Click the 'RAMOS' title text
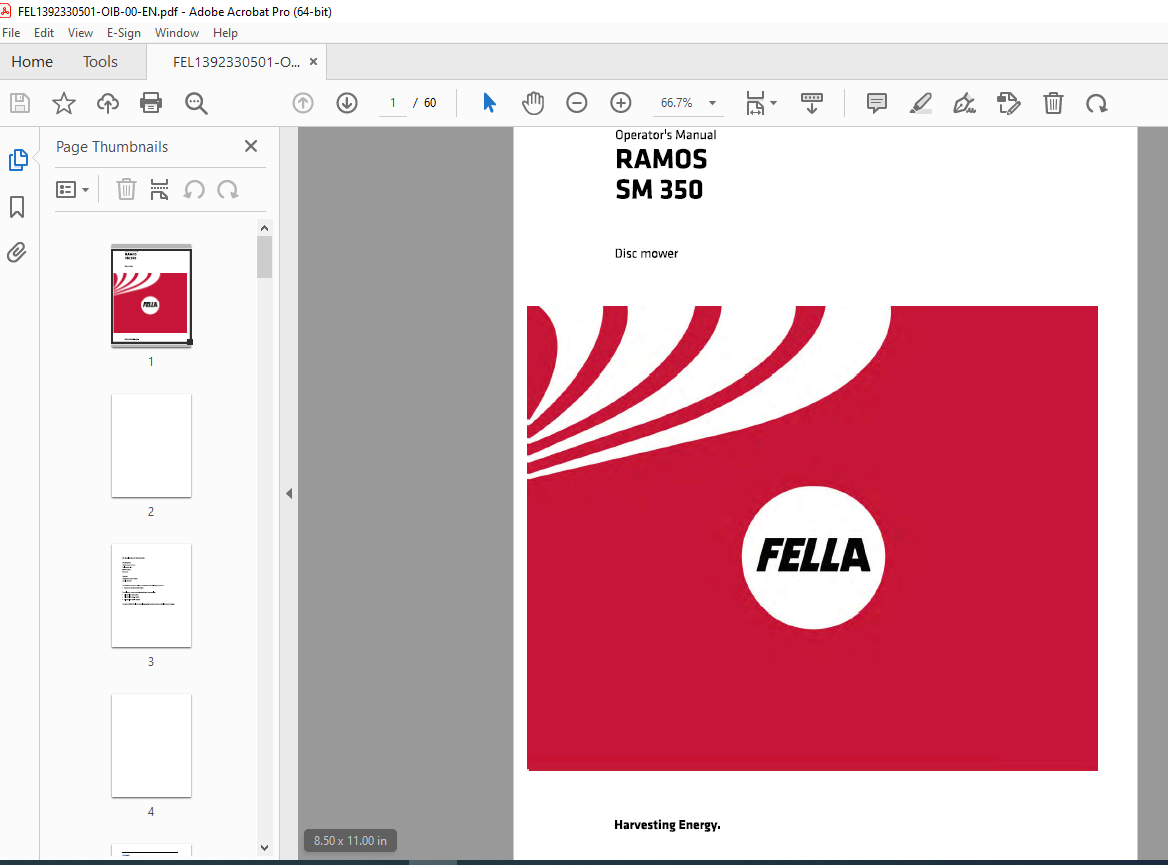Viewport: 1168px width, 865px height. click(x=661, y=159)
